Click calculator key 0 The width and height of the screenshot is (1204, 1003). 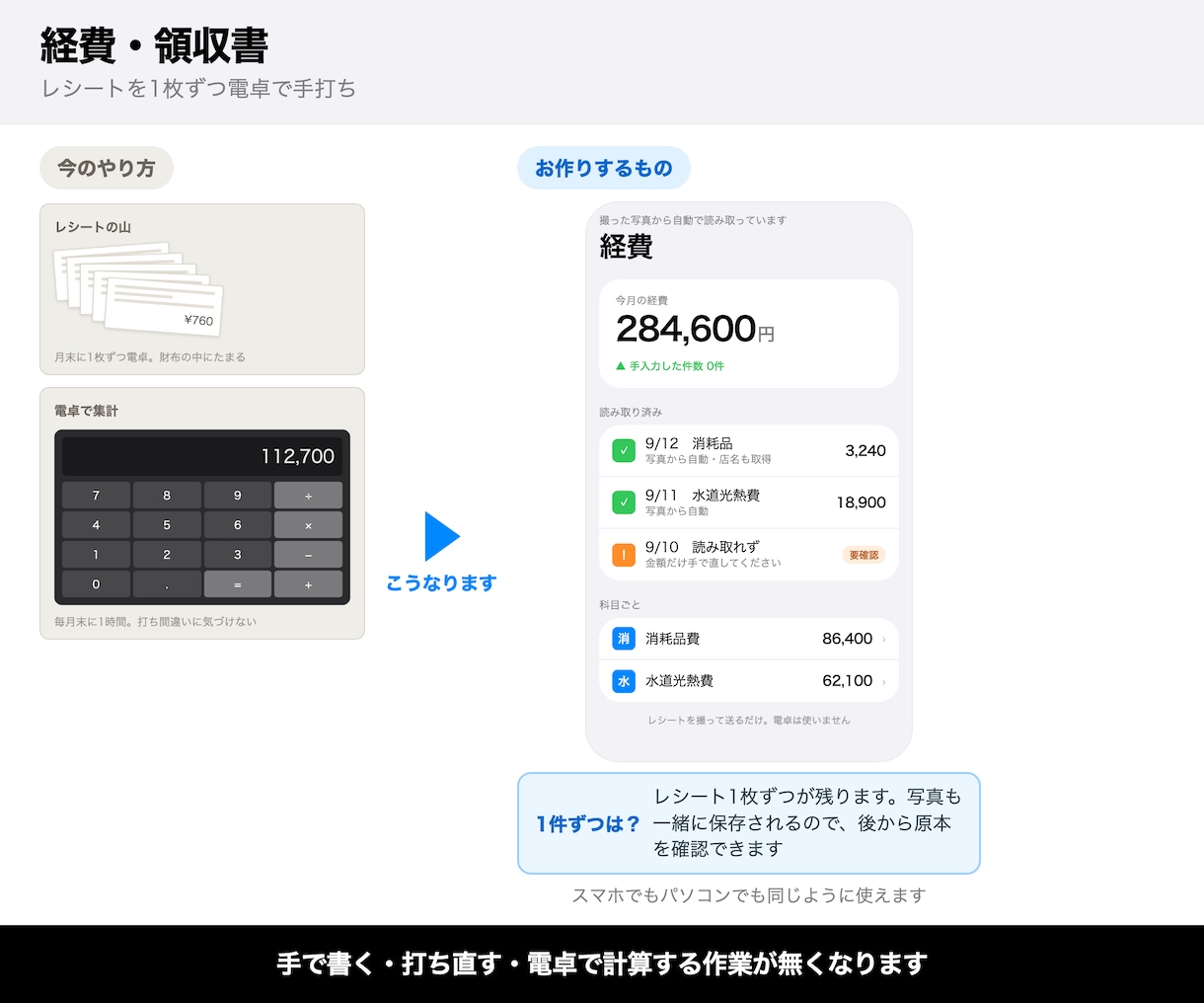(96, 584)
